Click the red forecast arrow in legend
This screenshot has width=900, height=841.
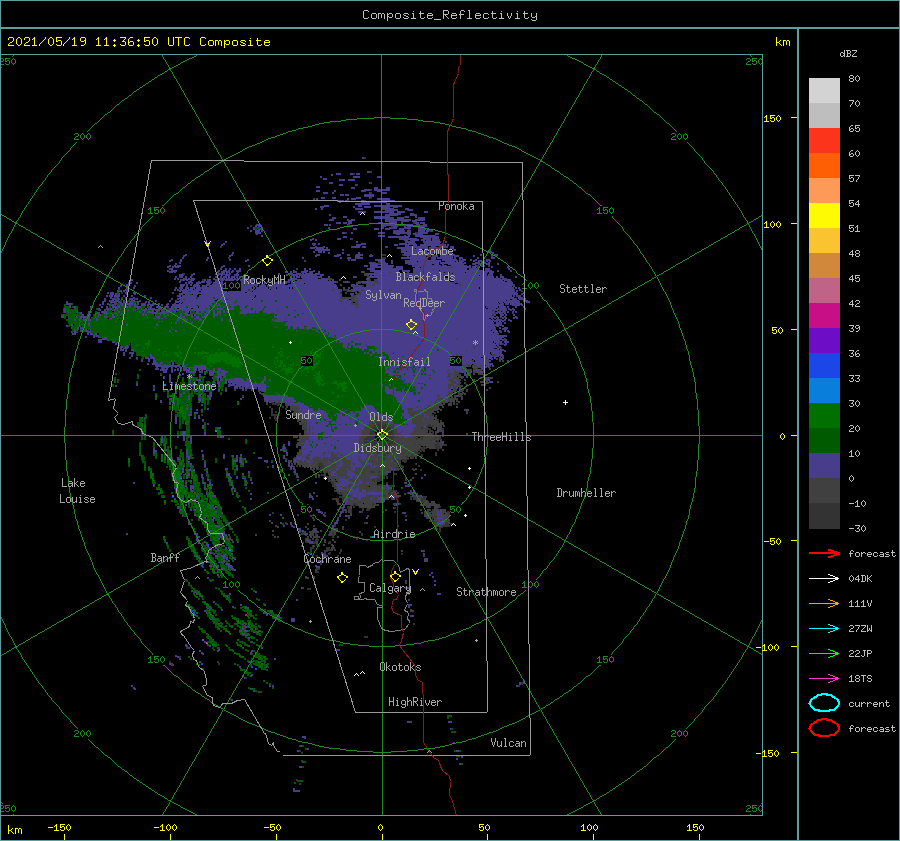point(824,553)
